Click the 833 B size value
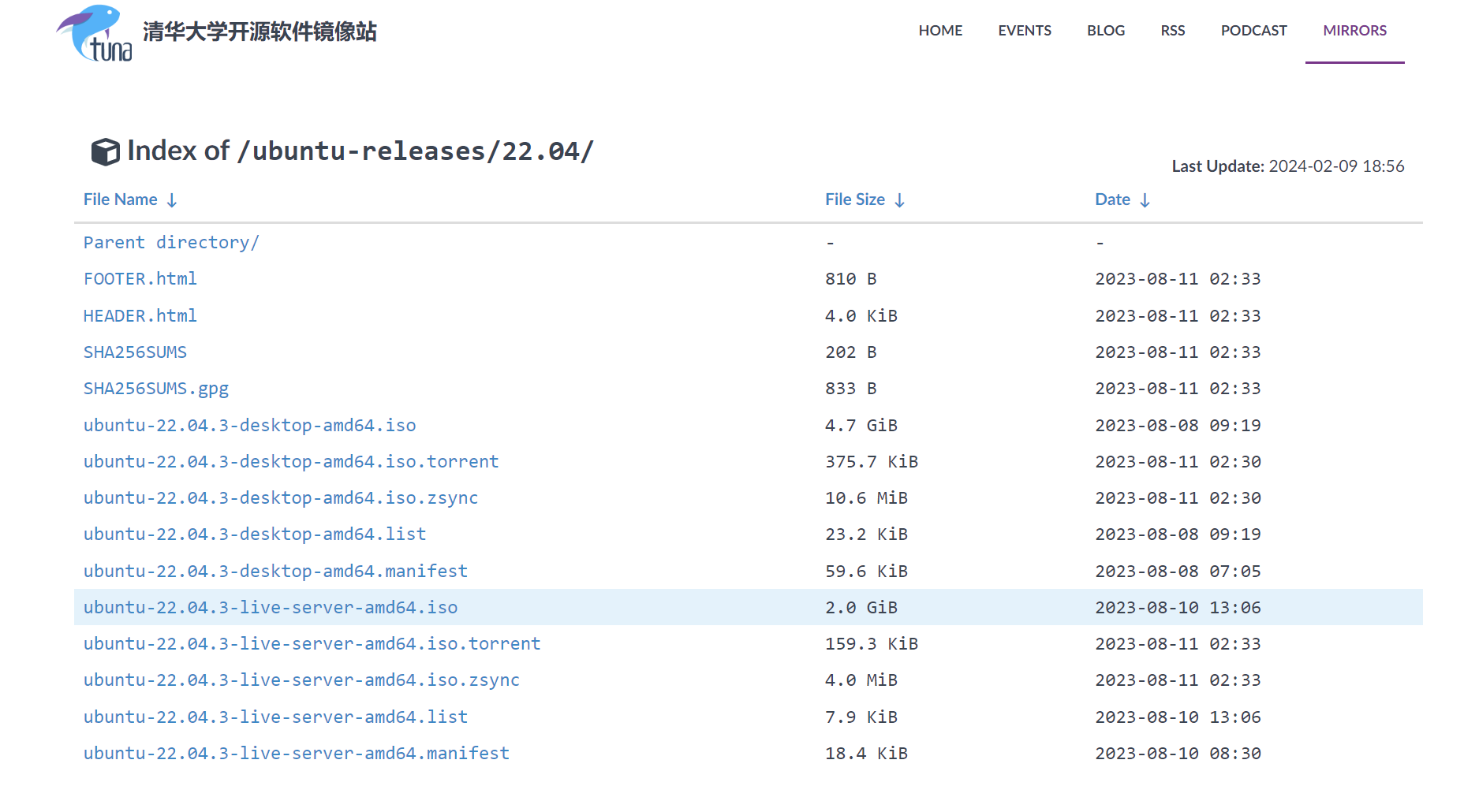Viewport: 1464px width, 812px height. (x=851, y=389)
